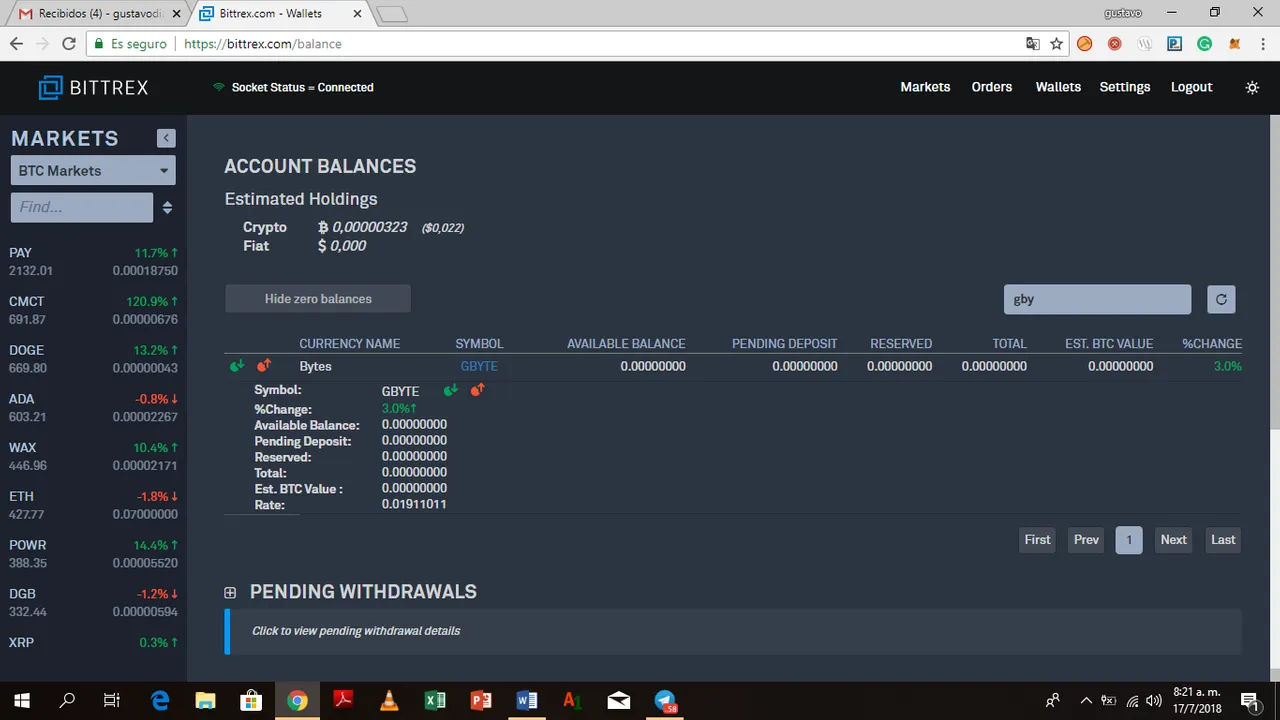1280x720 pixels.
Task: Refresh balances with the reload icon button
Action: click(1221, 299)
